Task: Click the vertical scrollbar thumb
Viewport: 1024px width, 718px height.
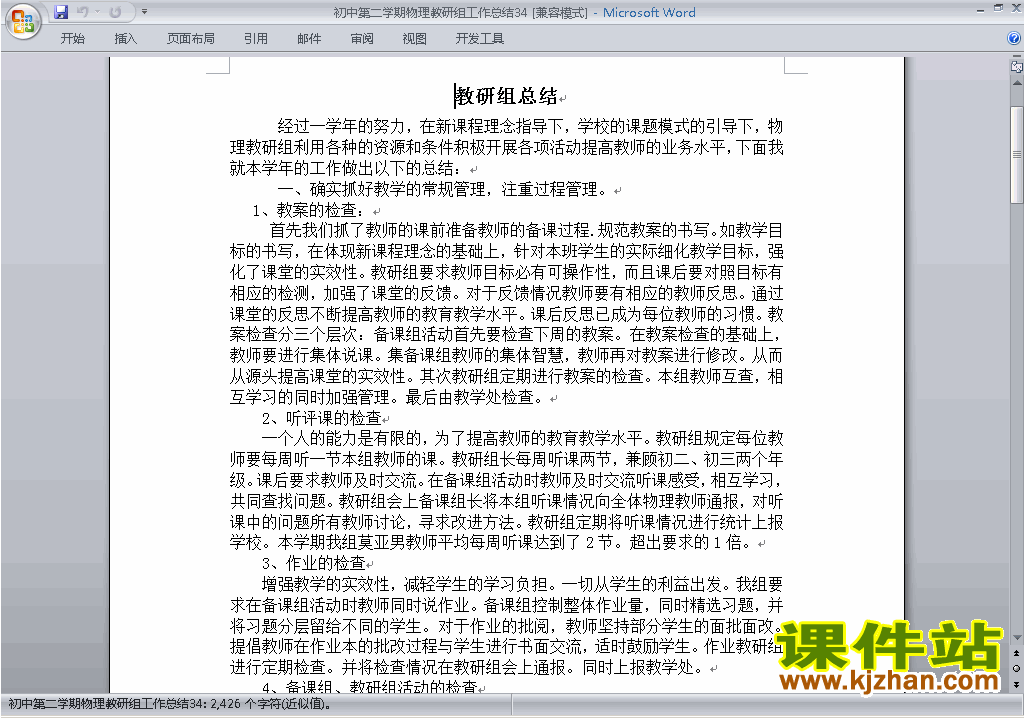Action: (x=1016, y=154)
